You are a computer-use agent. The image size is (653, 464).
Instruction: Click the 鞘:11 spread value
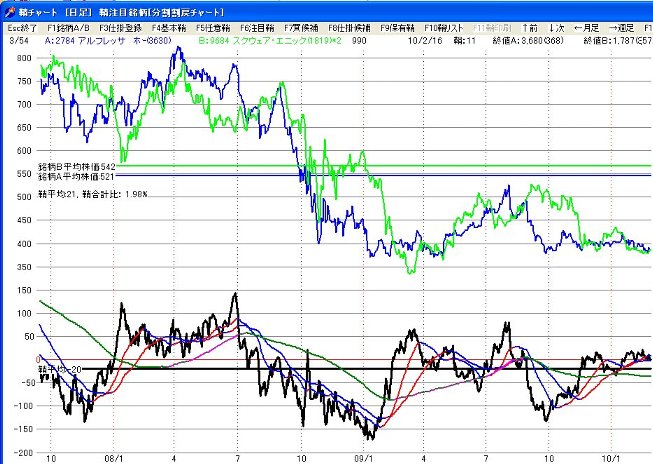click(465, 40)
